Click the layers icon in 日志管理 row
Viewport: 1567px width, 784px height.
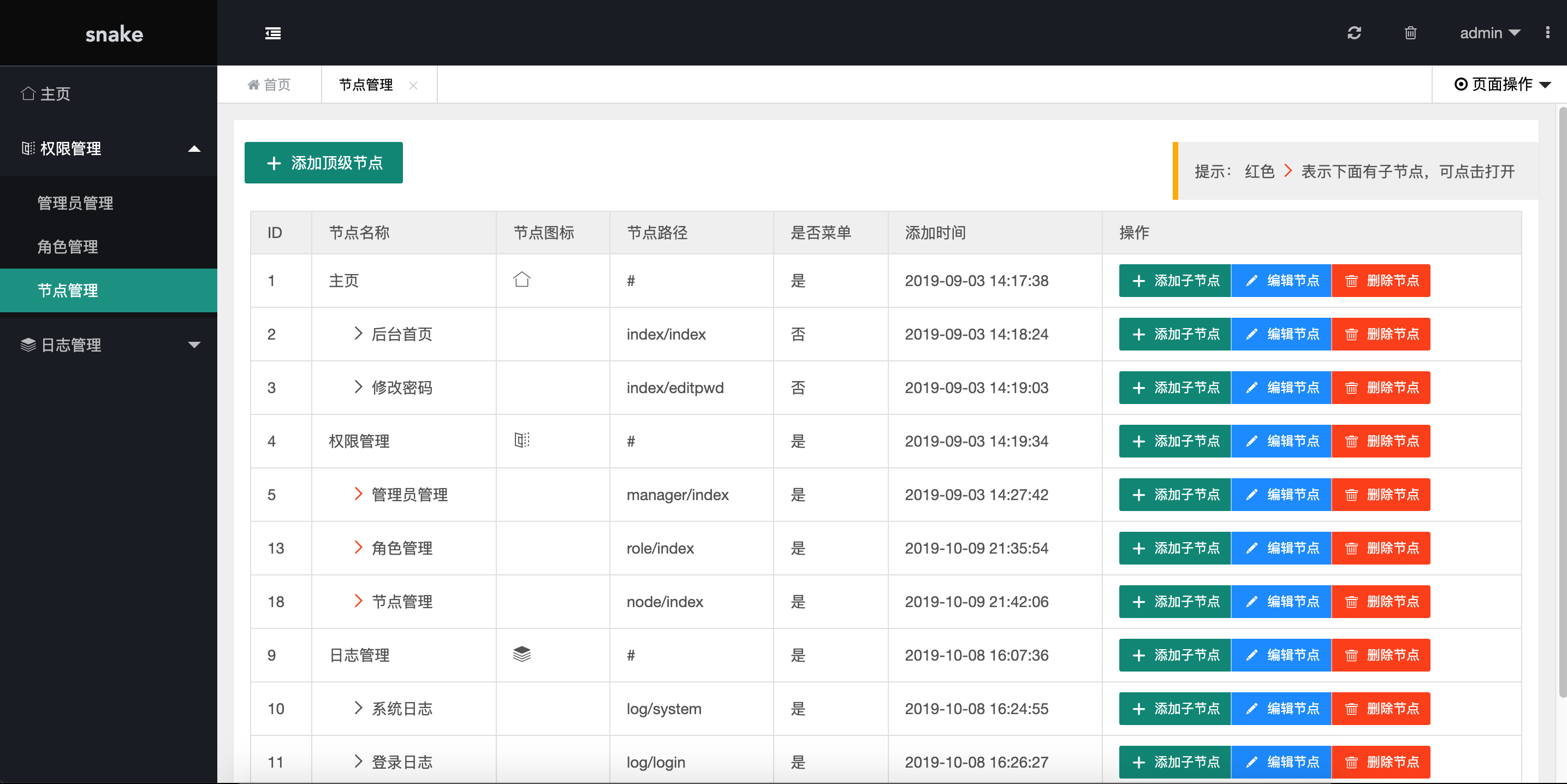(x=522, y=655)
